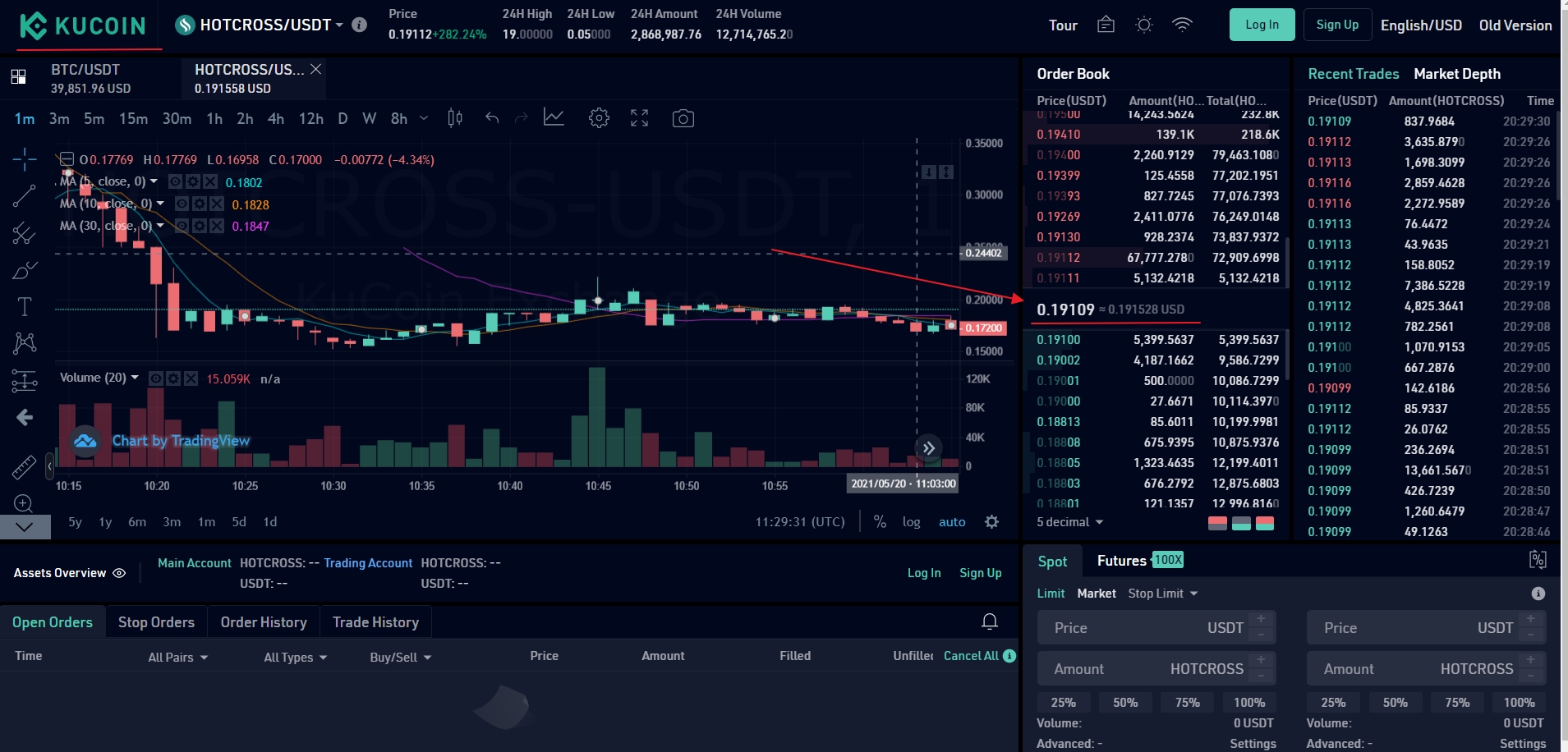Open English/USD language settings
The image size is (1568, 752).
pyautogui.click(x=1421, y=25)
